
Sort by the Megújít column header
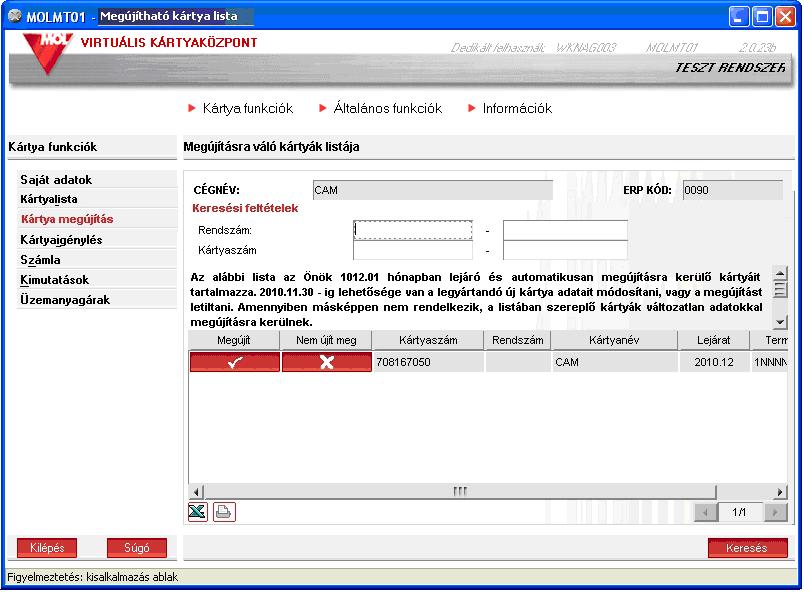[x=234, y=340]
